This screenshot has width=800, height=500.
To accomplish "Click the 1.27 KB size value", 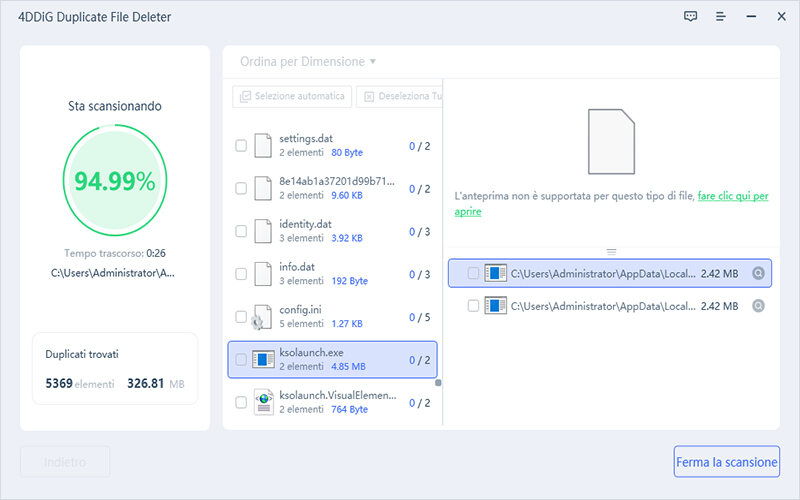I will coord(347,324).
